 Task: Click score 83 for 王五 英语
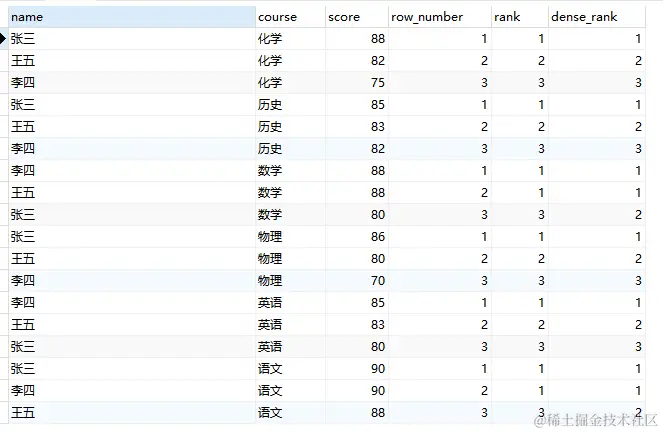click(356, 325)
